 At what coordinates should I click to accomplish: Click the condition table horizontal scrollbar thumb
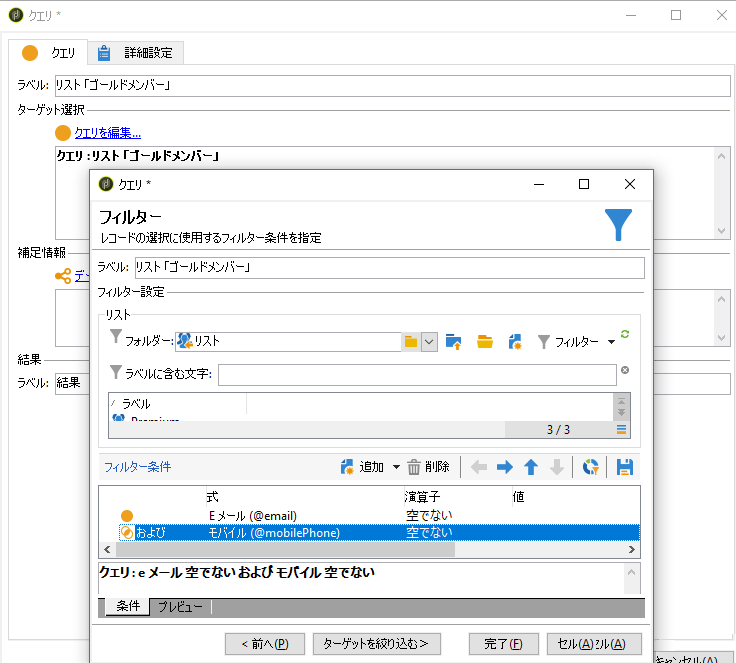coord(285,549)
